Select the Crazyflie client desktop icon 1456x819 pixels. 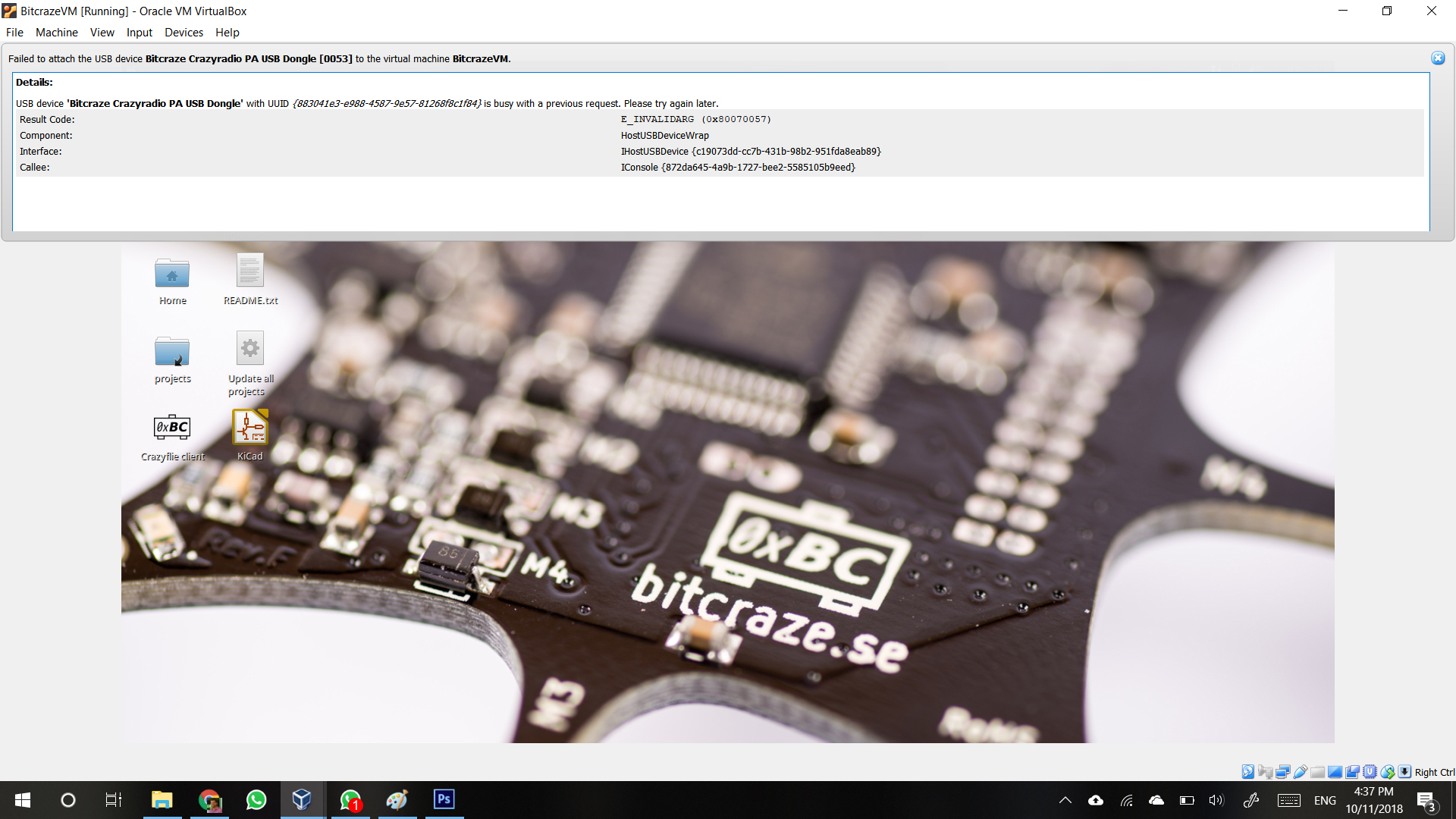[x=172, y=428]
